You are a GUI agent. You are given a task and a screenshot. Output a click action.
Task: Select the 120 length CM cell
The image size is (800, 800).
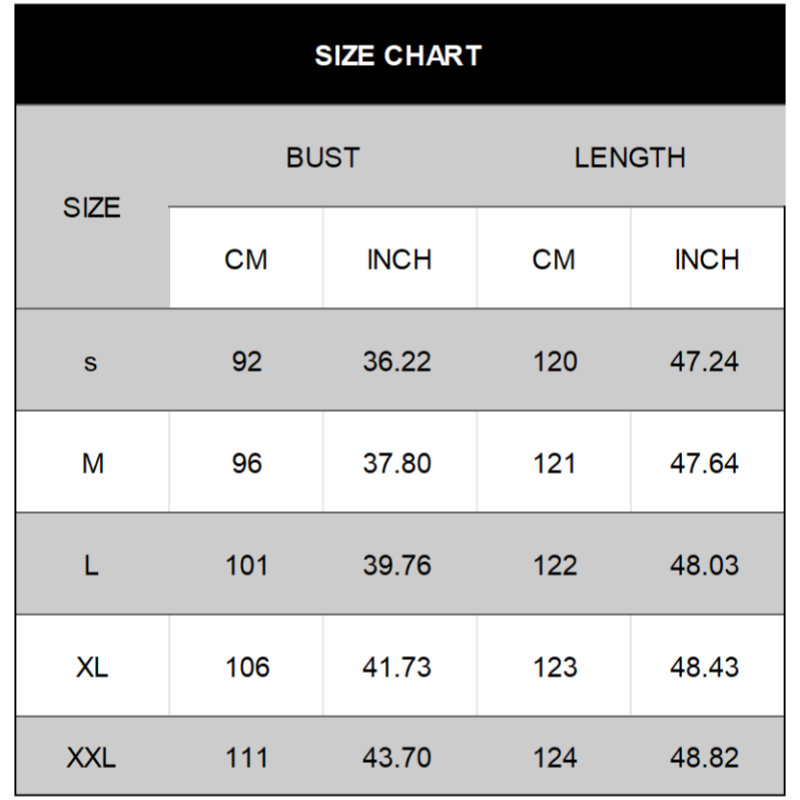pos(554,362)
